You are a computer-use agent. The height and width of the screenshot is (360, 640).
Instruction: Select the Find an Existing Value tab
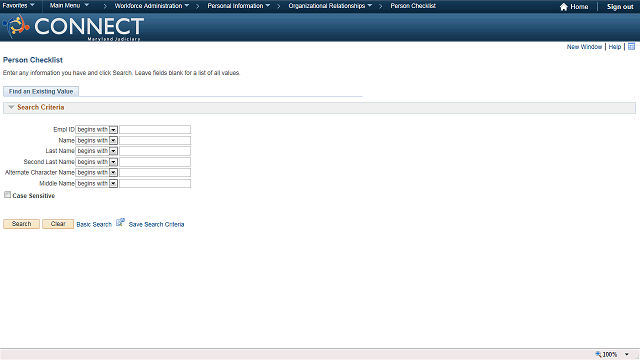pos(41,91)
